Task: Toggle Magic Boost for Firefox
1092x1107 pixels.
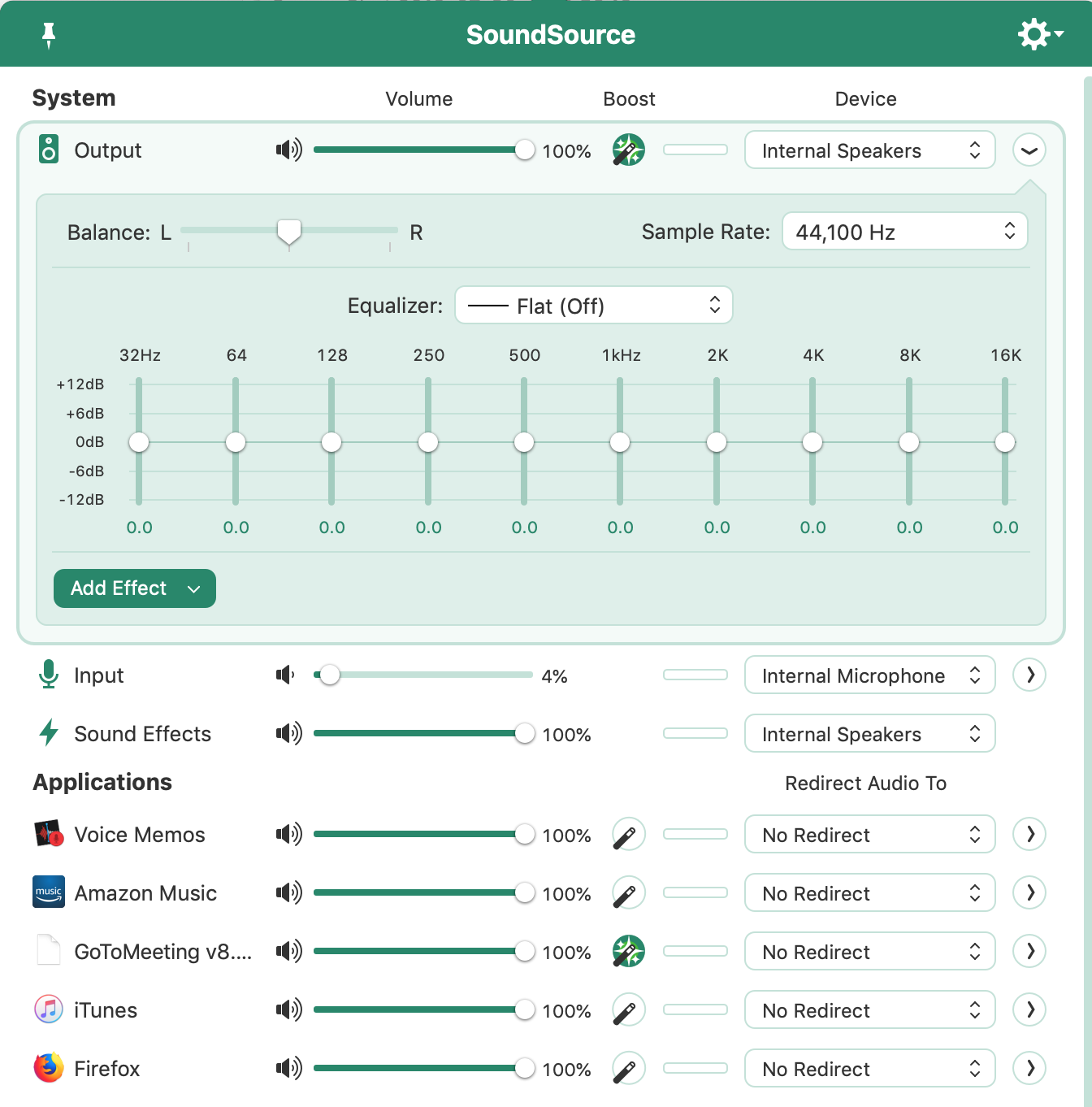Action: click(629, 1068)
